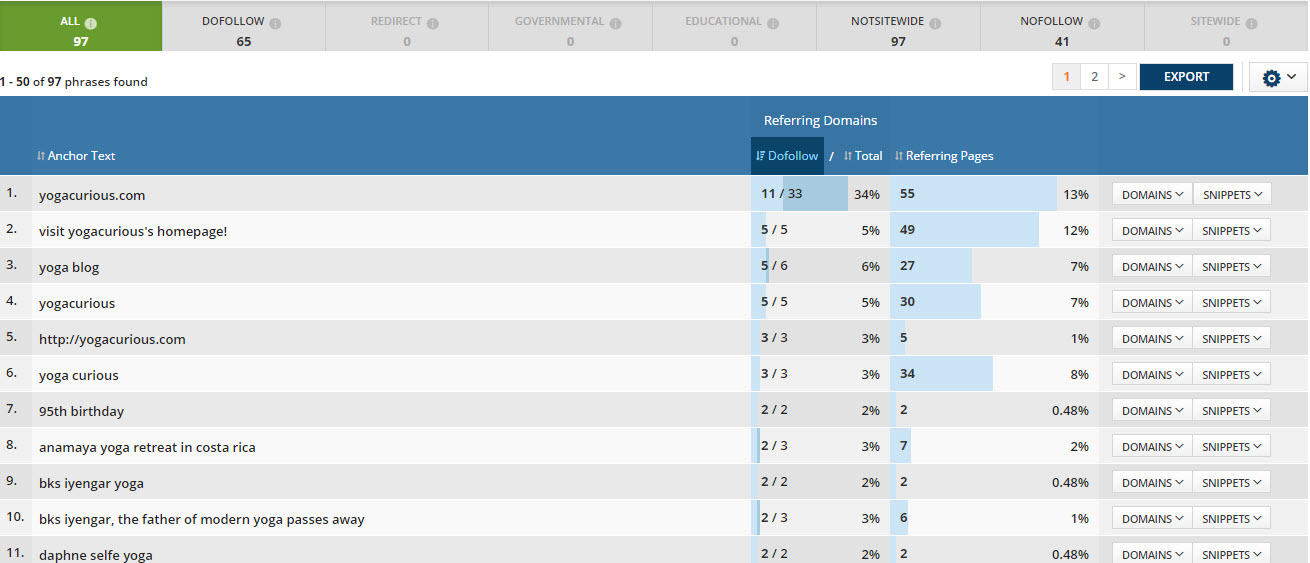Viewport: 1310px width, 563px height.
Task: Select the GOVERNMENTAL tab
Action: point(570,26)
